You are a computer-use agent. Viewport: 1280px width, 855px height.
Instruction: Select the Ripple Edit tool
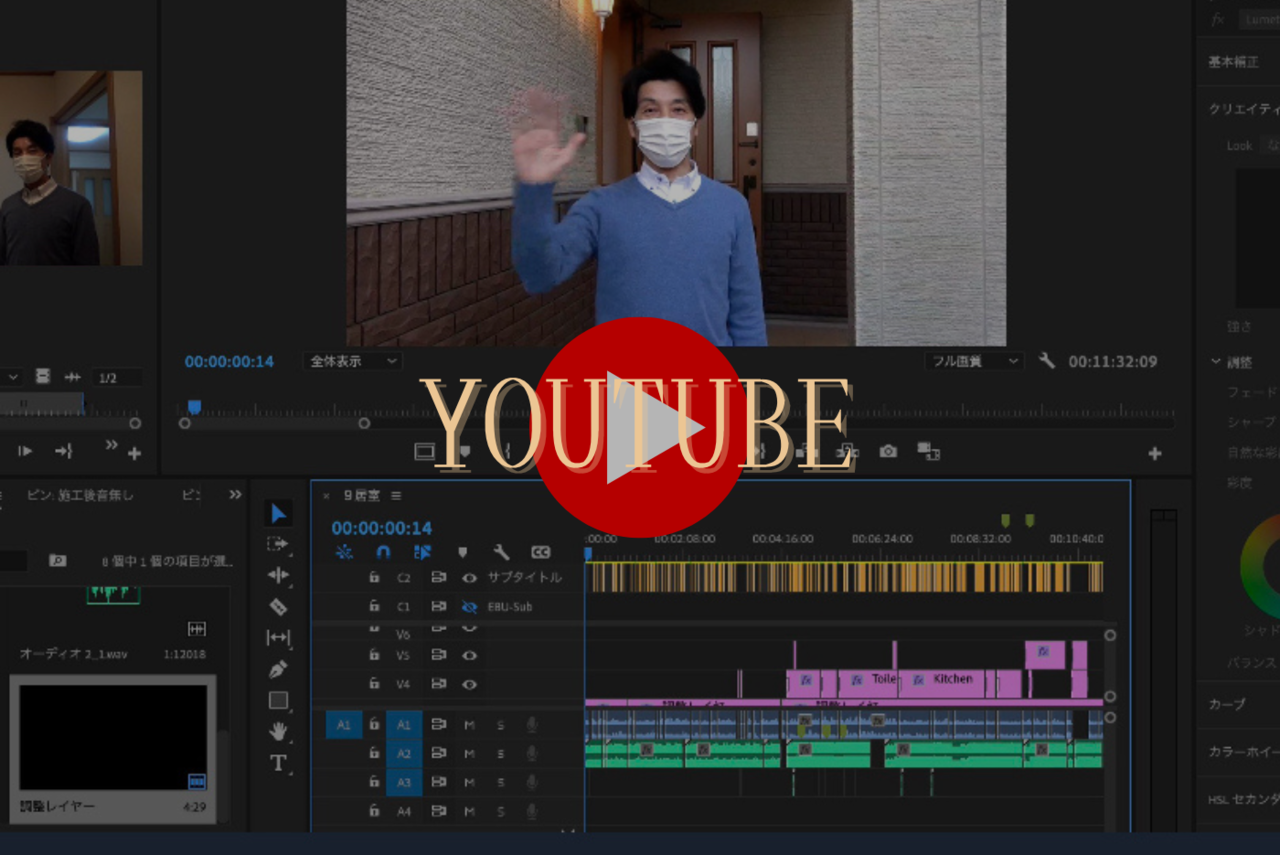[x=278, y=575]
